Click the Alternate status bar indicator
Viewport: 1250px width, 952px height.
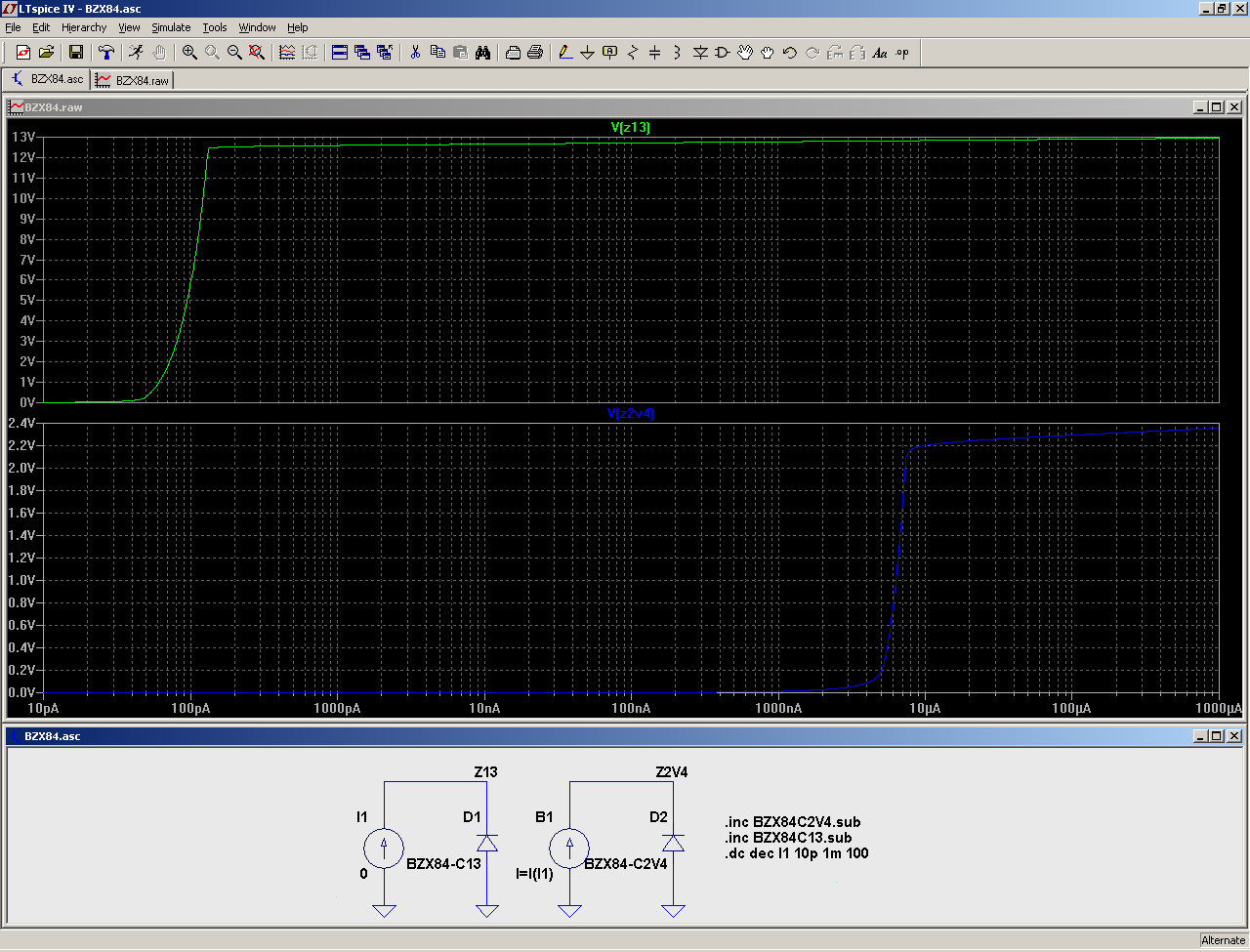coord(1223,940)
